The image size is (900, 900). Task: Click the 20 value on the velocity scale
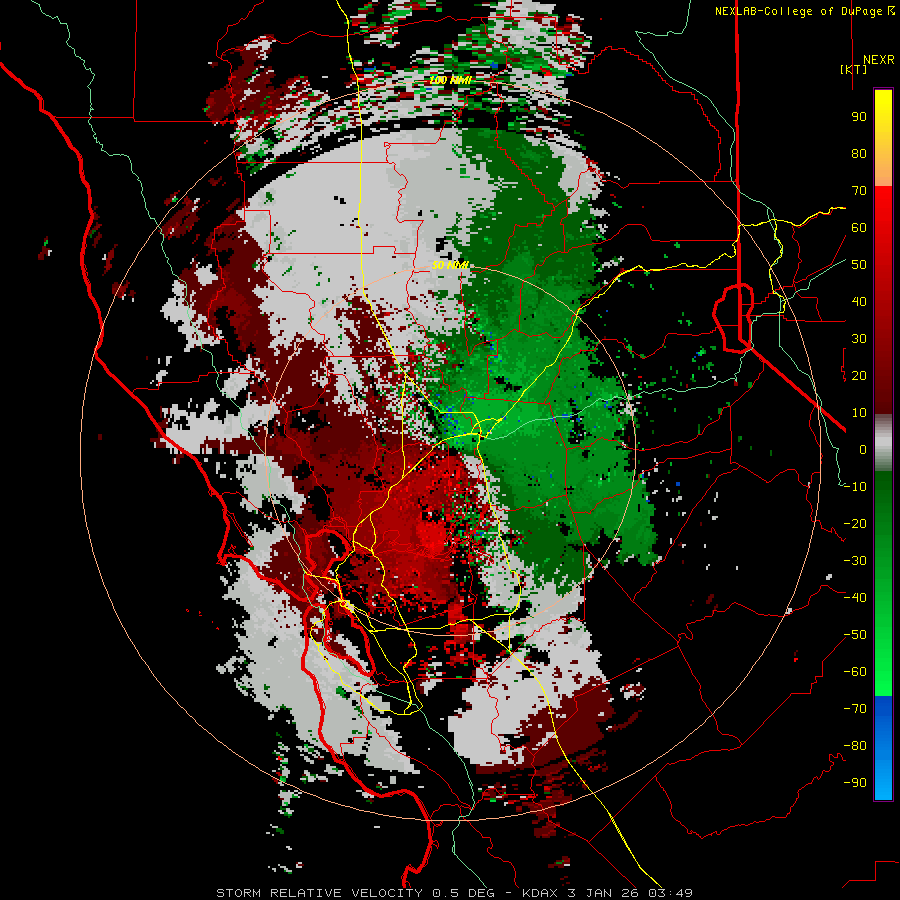pyautogui.click(x=859, y=376)
